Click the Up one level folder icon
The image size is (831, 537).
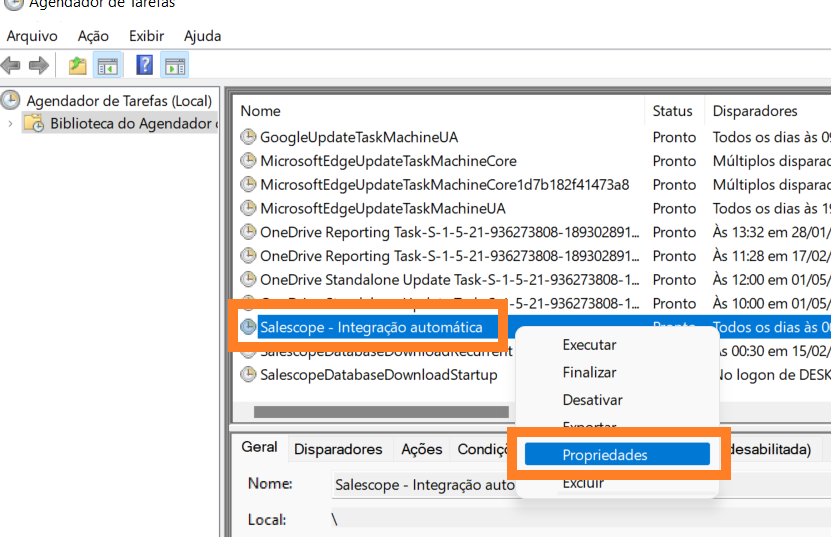click(77, 66)
